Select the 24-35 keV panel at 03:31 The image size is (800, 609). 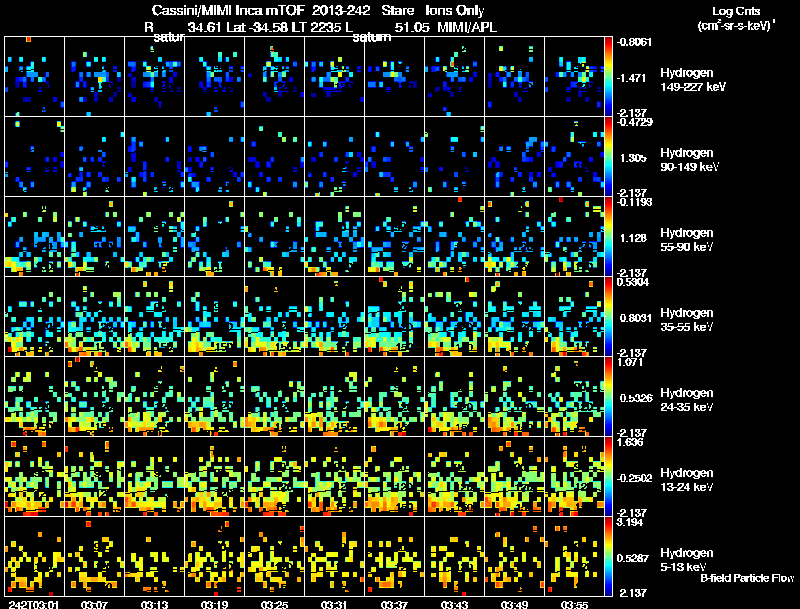click(334, 397)
